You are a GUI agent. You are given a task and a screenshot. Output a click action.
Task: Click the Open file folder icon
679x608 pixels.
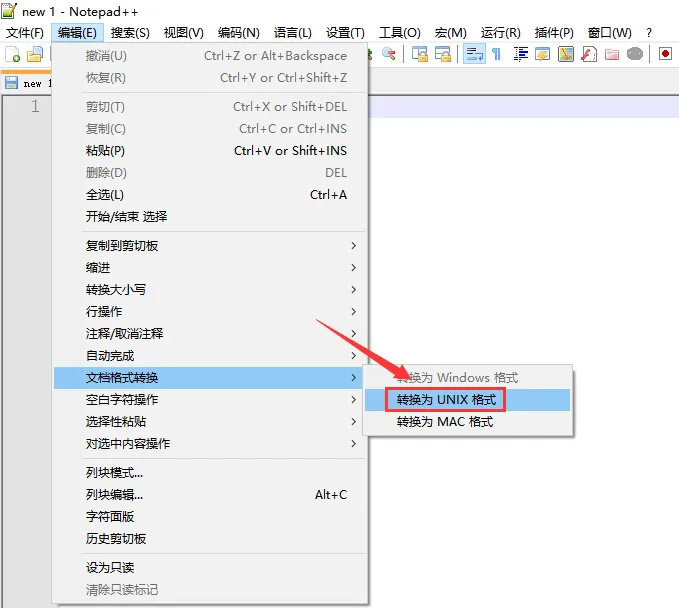(x=35, y=55)
